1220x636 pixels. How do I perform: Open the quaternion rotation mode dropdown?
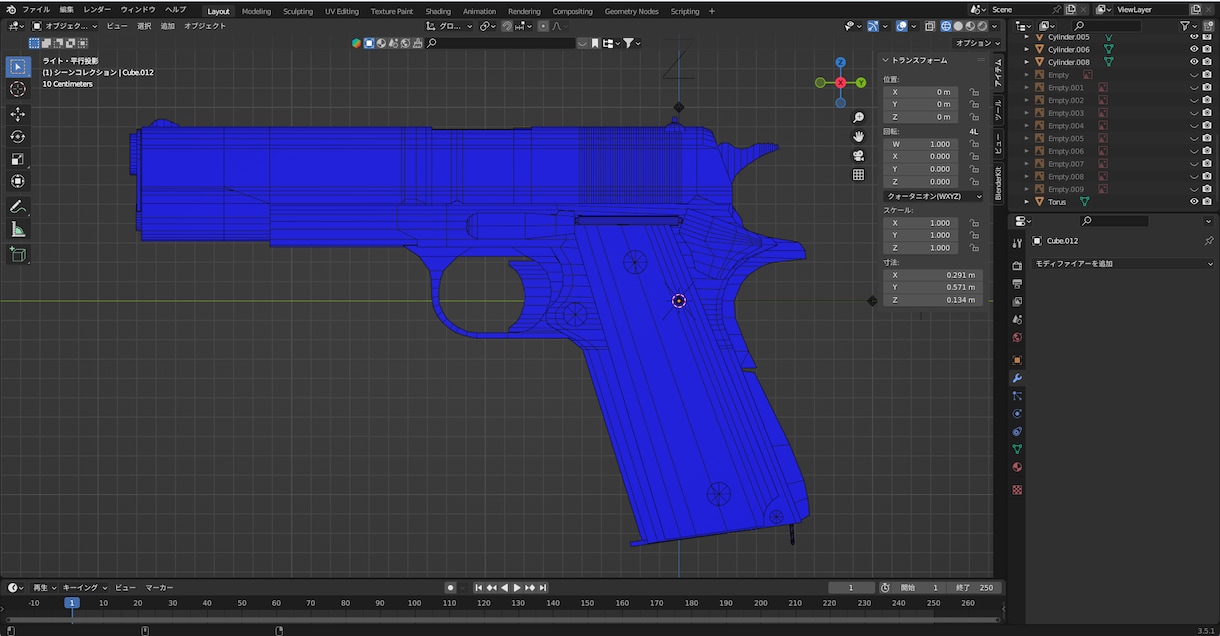pyautogui.click(x=933, y=196)
